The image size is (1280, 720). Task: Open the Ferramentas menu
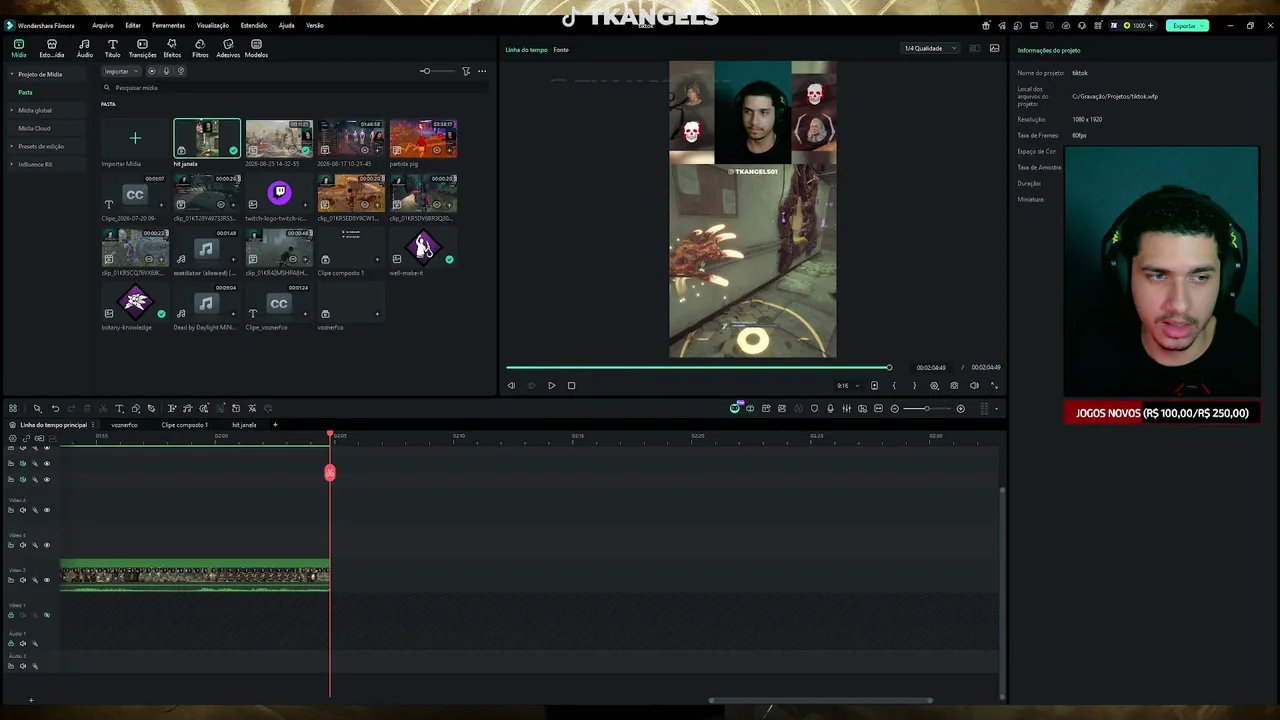point(168,25)
